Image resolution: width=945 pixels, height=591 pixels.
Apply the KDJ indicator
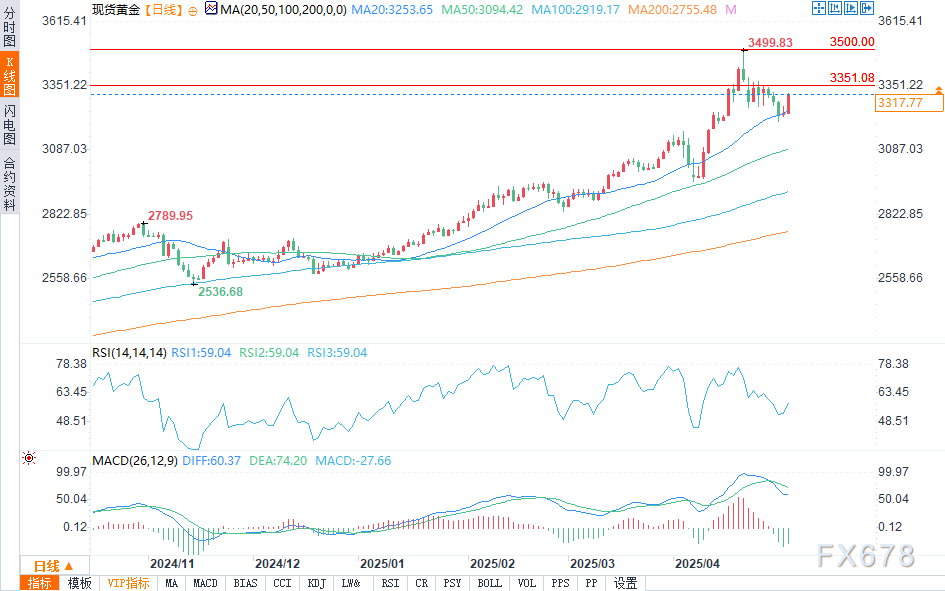316,583
